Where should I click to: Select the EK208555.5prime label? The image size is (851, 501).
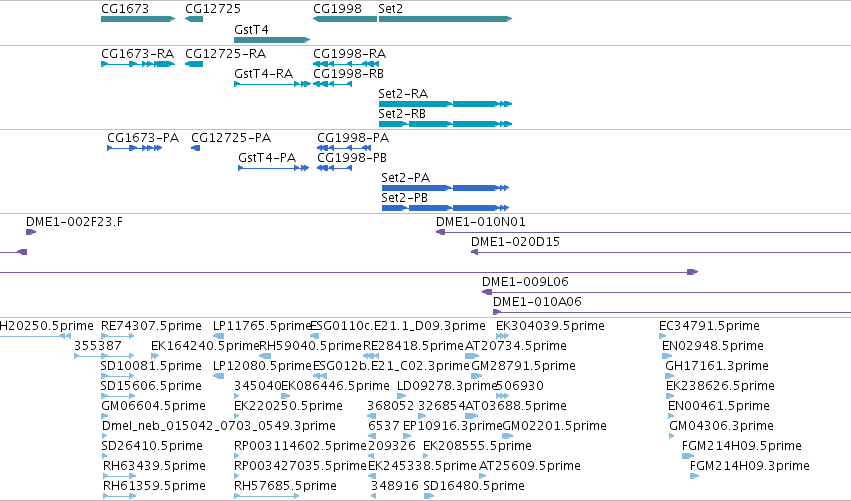pyautogui.click(x=478, y=446)
